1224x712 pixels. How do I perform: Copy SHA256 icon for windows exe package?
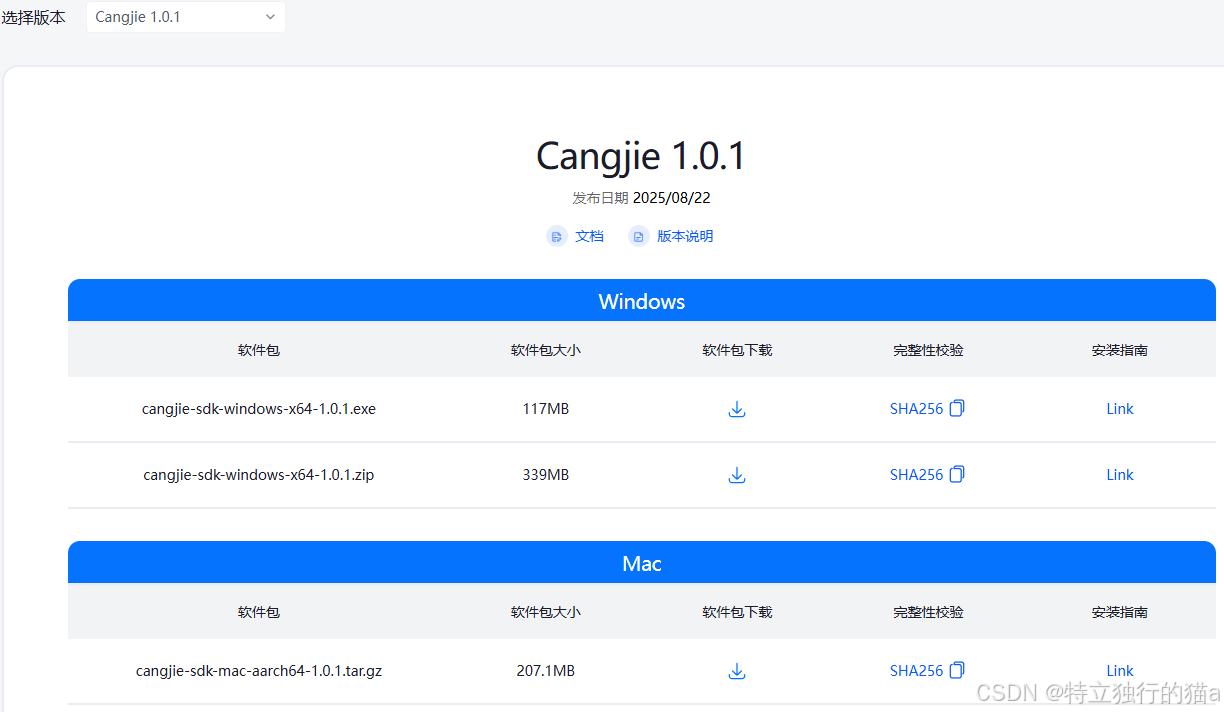click(x=957, y=408)
